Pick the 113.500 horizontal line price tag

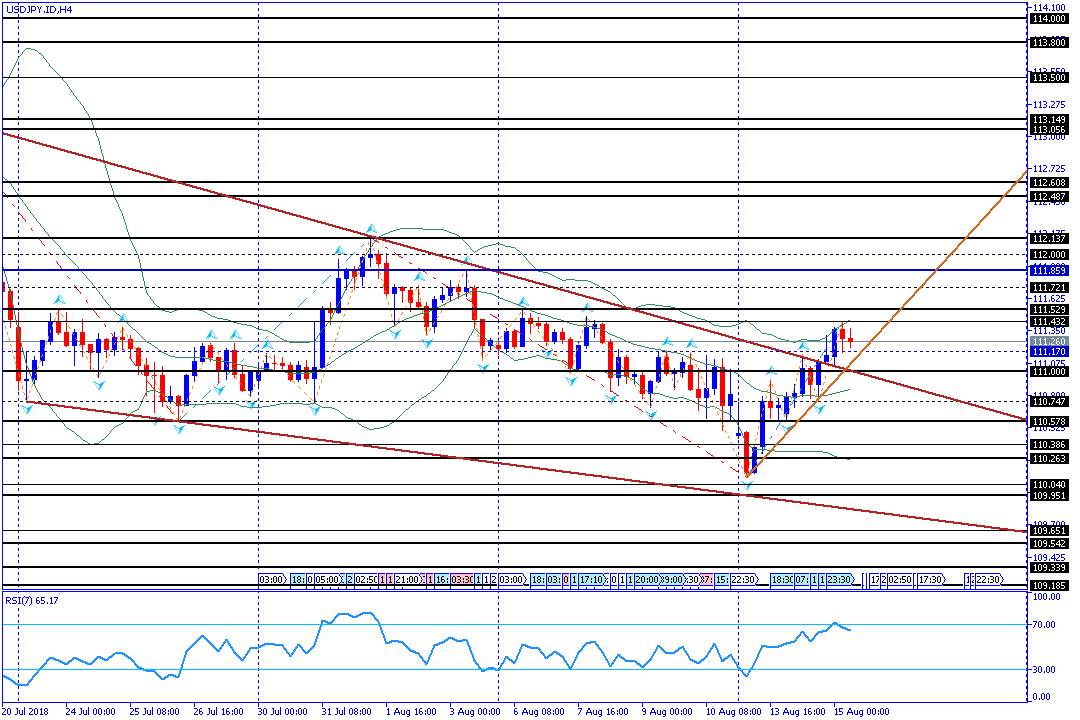pyautogui.click(x=1047, y=77)
